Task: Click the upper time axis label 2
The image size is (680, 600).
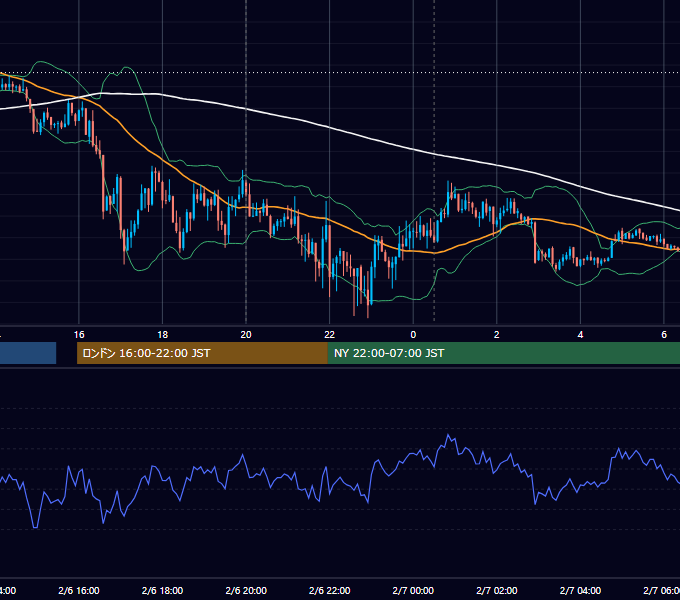Action: pos(497,335)
